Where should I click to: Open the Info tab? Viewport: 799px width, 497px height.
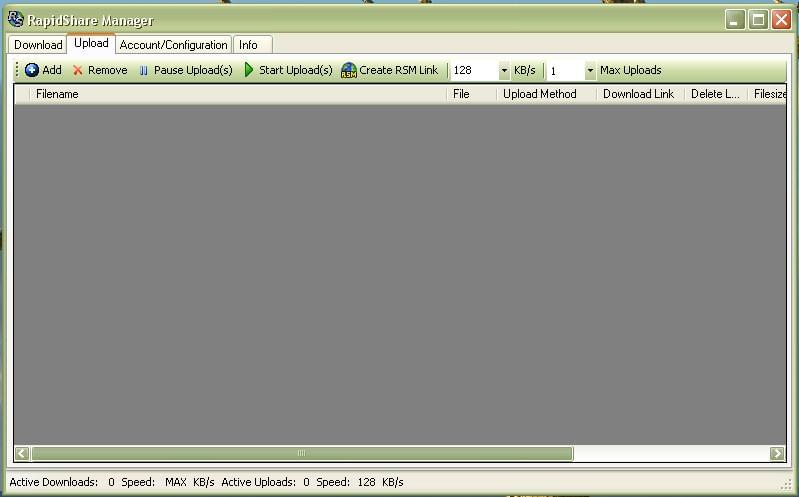click(253, 45)
